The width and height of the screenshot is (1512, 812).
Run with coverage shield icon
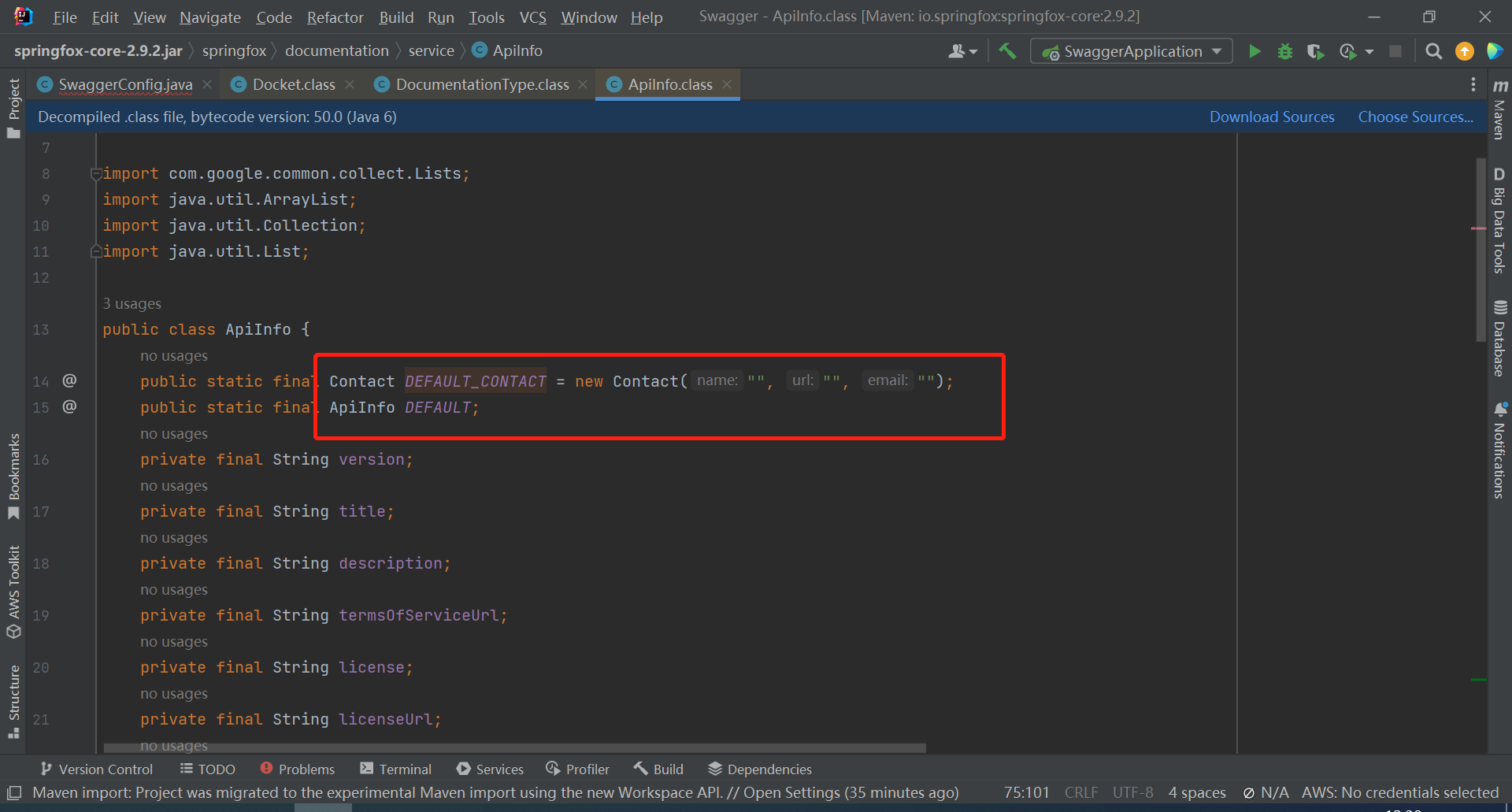tap(1315, 51)
